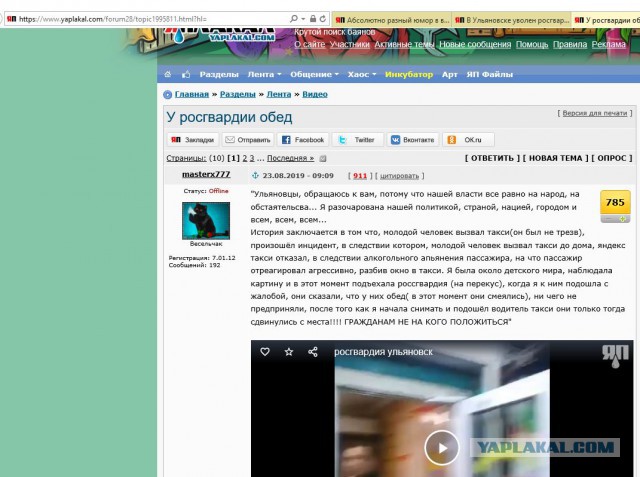The width and height of the screenshot is (640, 477).
Task: Open address bar search dropdown arrow
Action: [303, 19]
